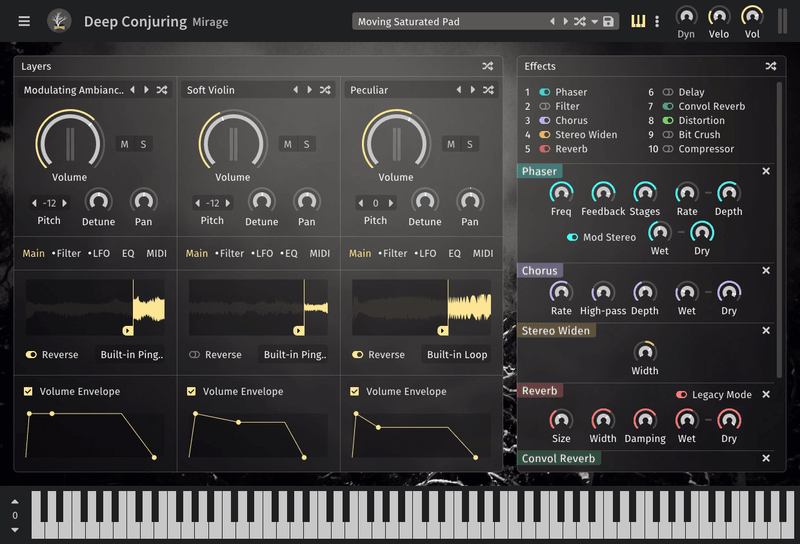This screenshot has width=800, height=544.
Task: Switch to the EQ tab in Peculiar layer
Action: click(455, 253)
